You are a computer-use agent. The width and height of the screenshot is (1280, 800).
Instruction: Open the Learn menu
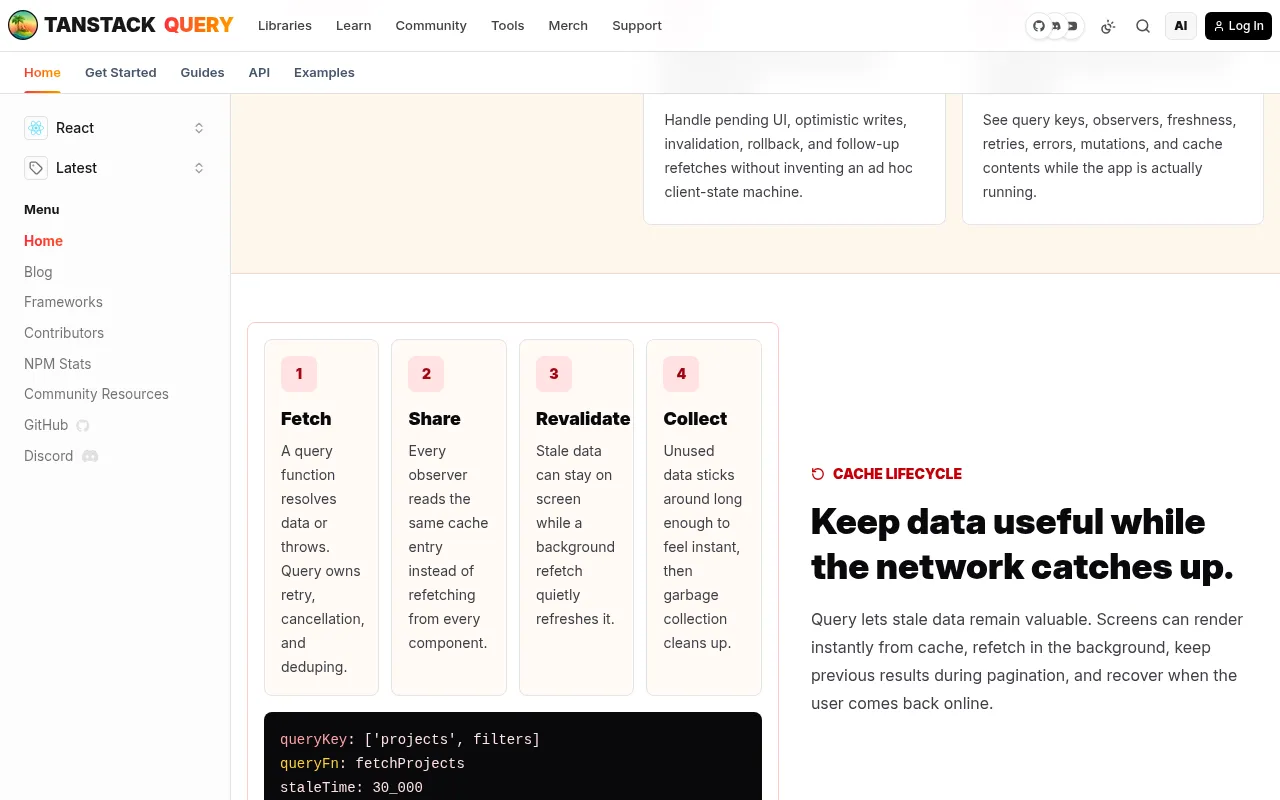(354, 26)
